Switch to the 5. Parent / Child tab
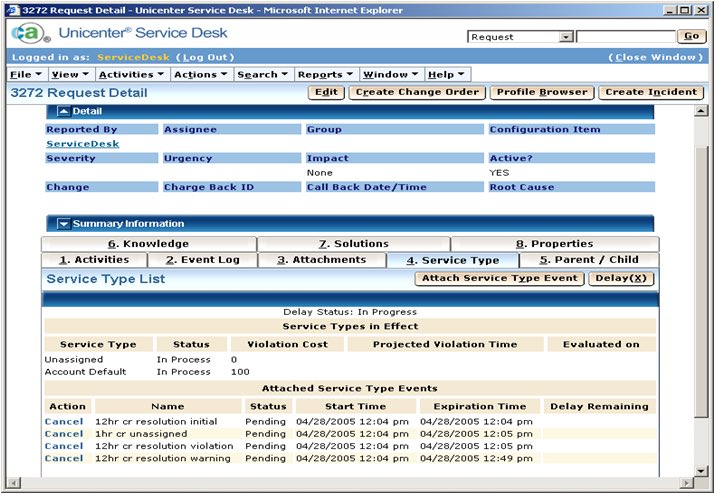Image resolution: width=715 pixels, height=494 pixels. (589, 260)
